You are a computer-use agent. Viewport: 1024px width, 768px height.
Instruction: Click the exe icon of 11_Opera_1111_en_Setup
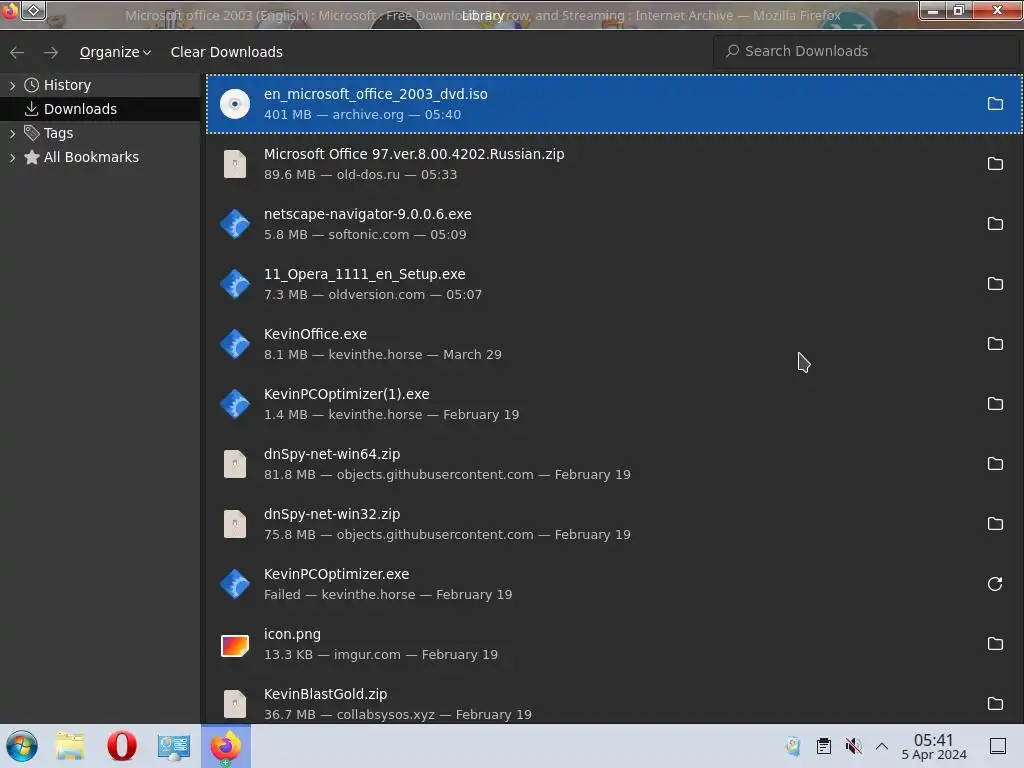pyautogui.click(x=234, y=284)
